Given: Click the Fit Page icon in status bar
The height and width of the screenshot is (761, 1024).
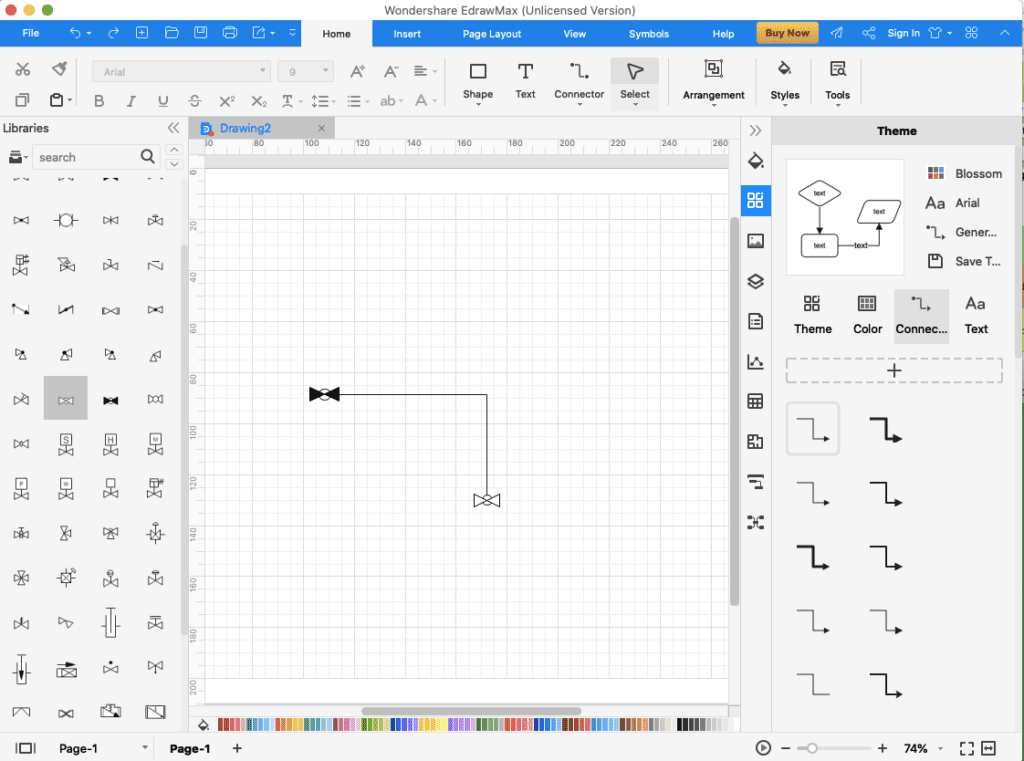Looking at the screenshot, I should tap(966, 748).
